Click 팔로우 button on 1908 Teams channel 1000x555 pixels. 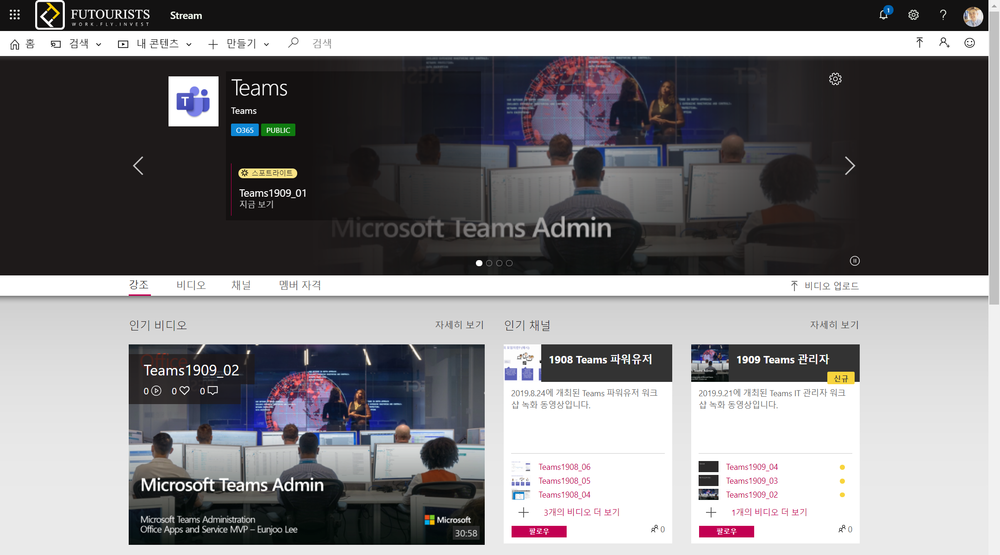click(538, 531)
